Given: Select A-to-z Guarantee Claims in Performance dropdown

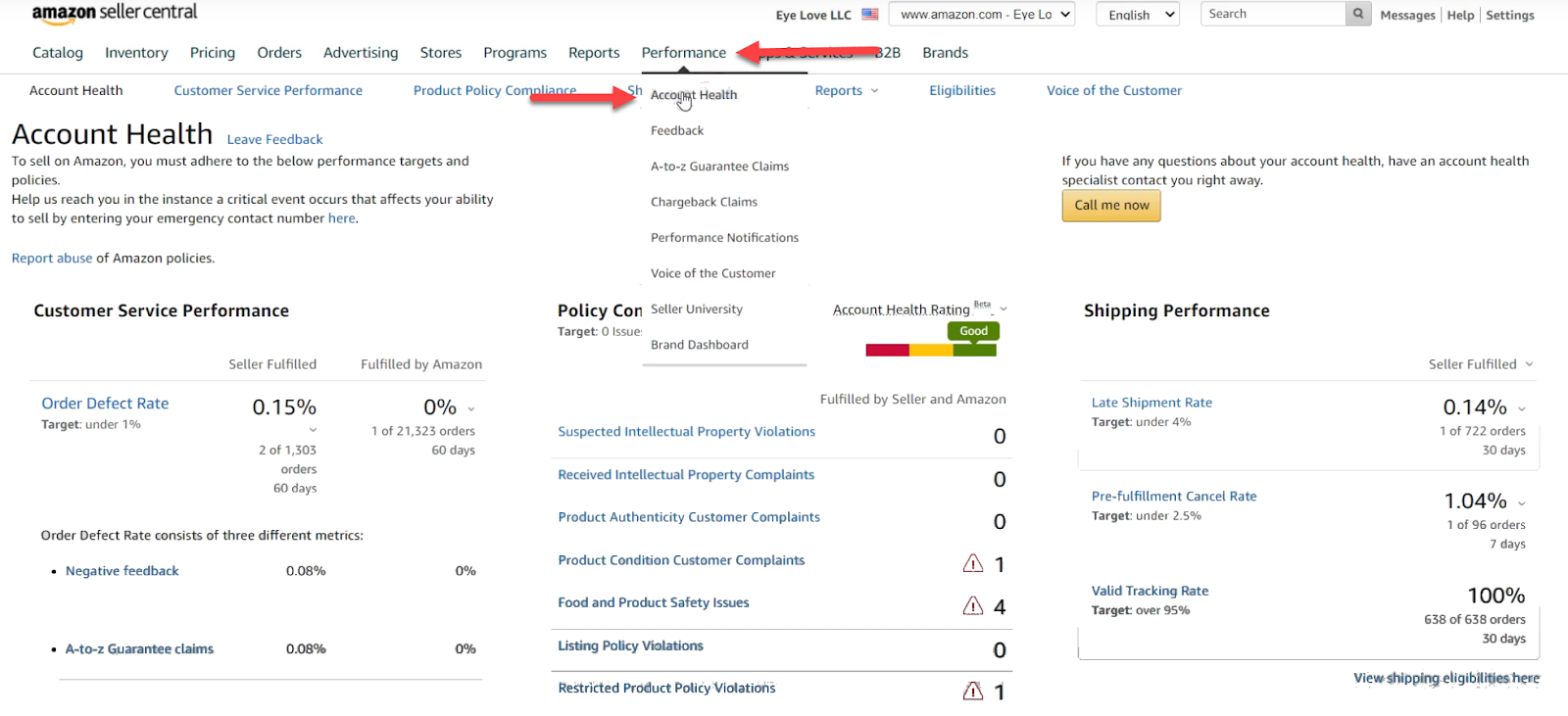Looking at the screenshot, I should [x=719, y=167].
